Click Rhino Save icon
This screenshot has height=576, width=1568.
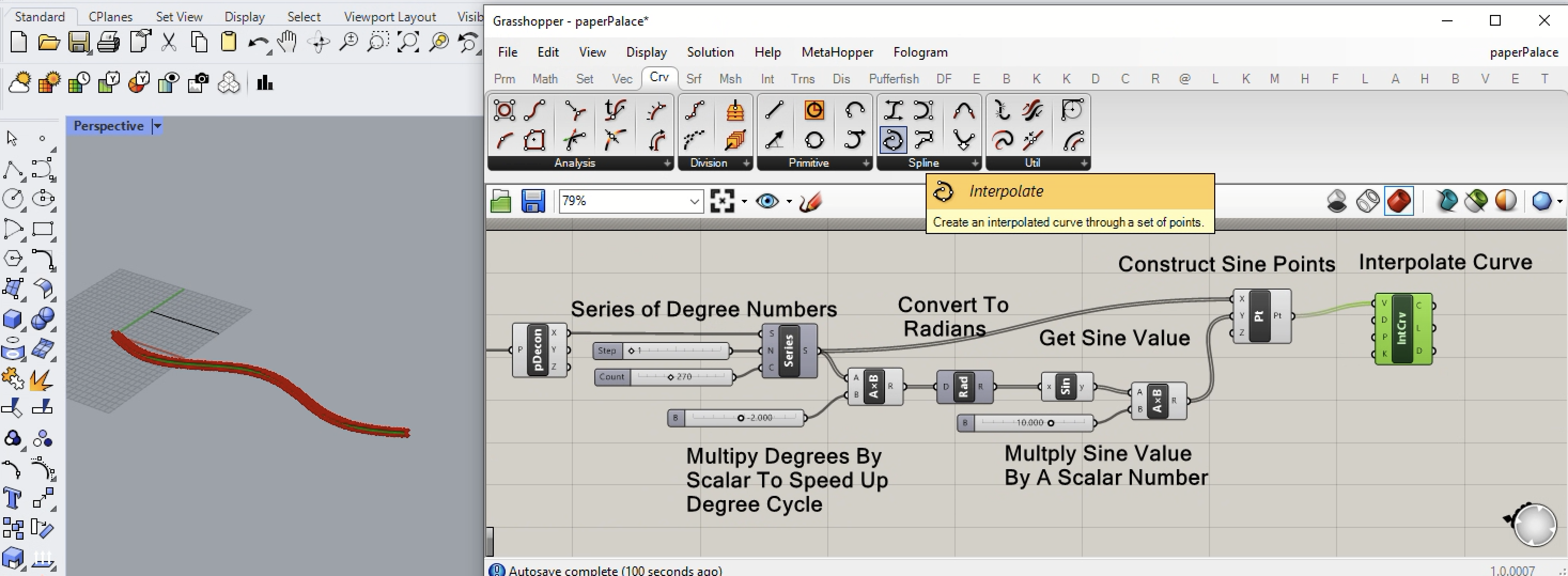pos(79,43)
